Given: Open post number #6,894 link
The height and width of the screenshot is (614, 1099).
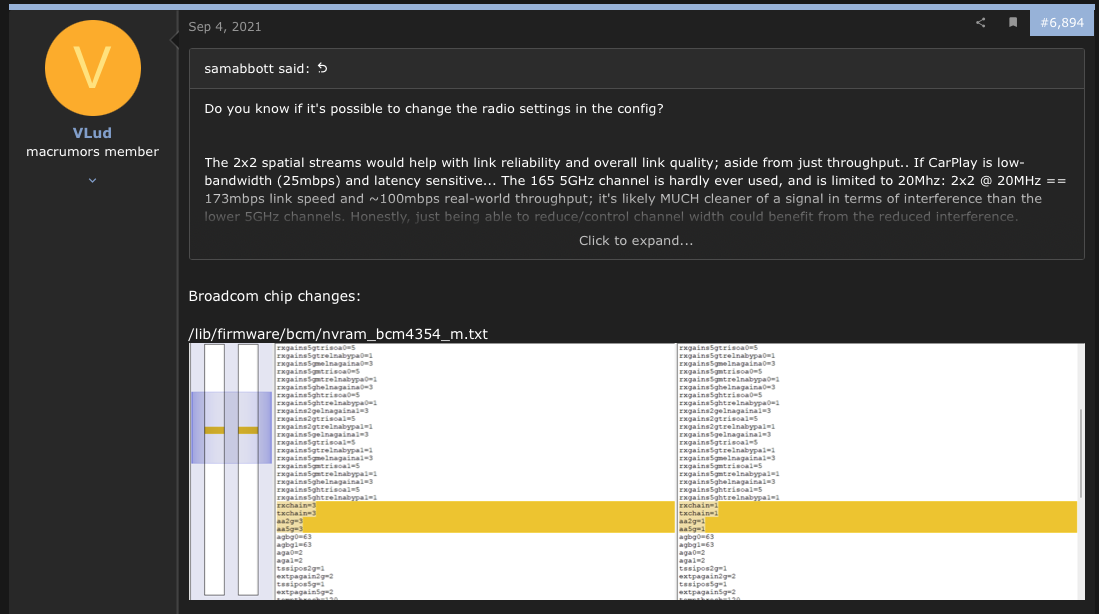Looking at the screenshot, I should [x=1062, y=22].
